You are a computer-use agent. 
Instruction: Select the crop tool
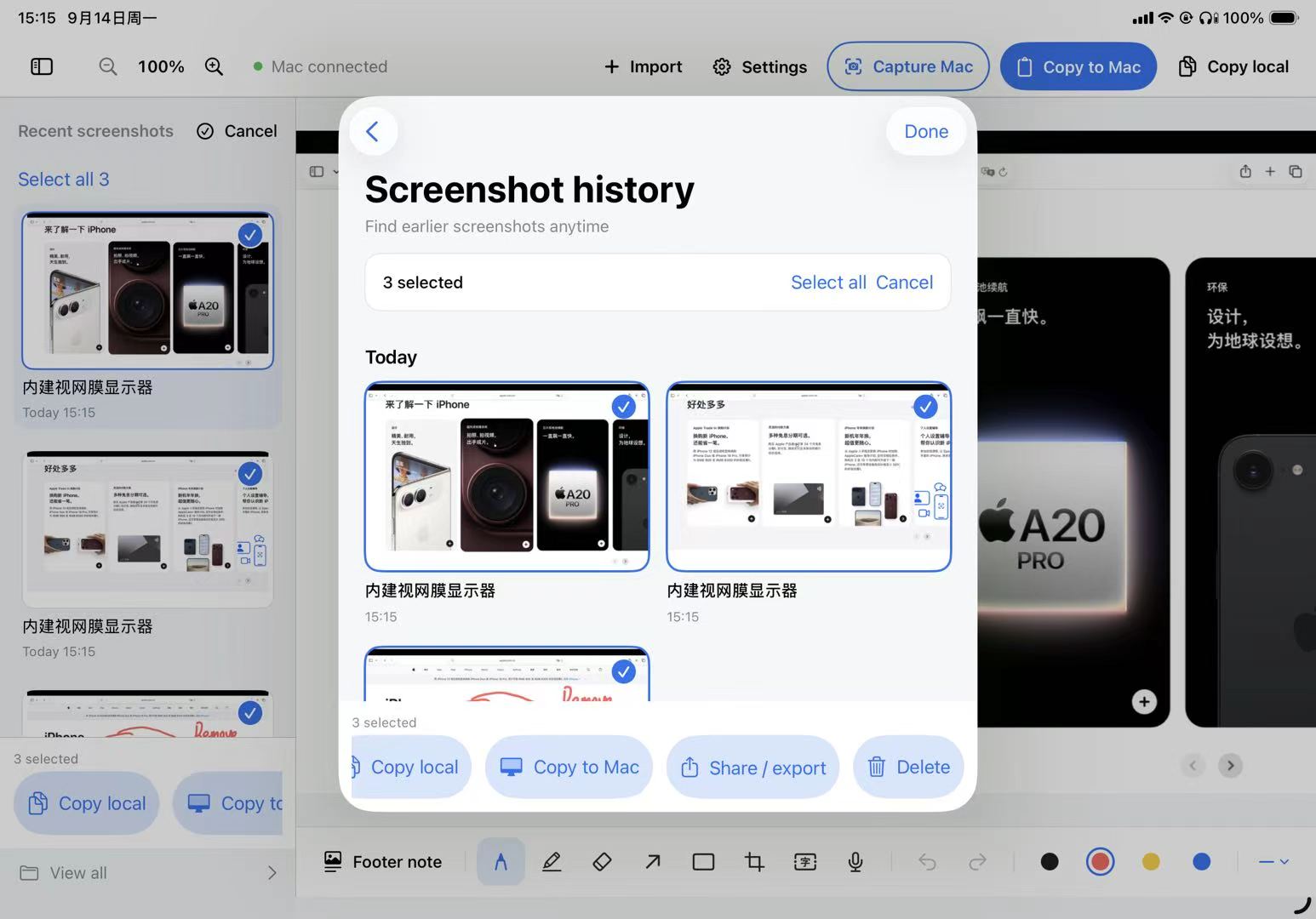coord(754,862)
